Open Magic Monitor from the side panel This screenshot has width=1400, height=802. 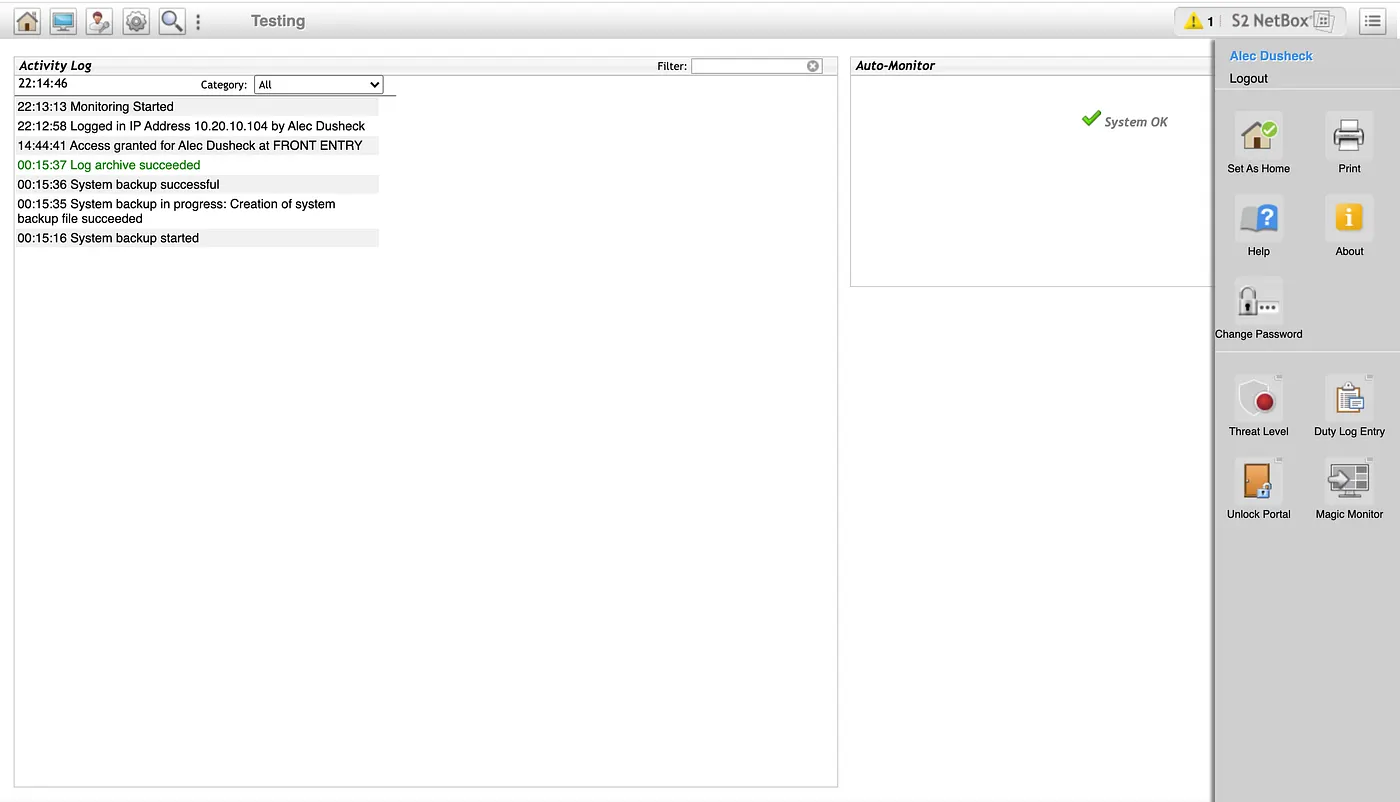tap(1349, 482)
